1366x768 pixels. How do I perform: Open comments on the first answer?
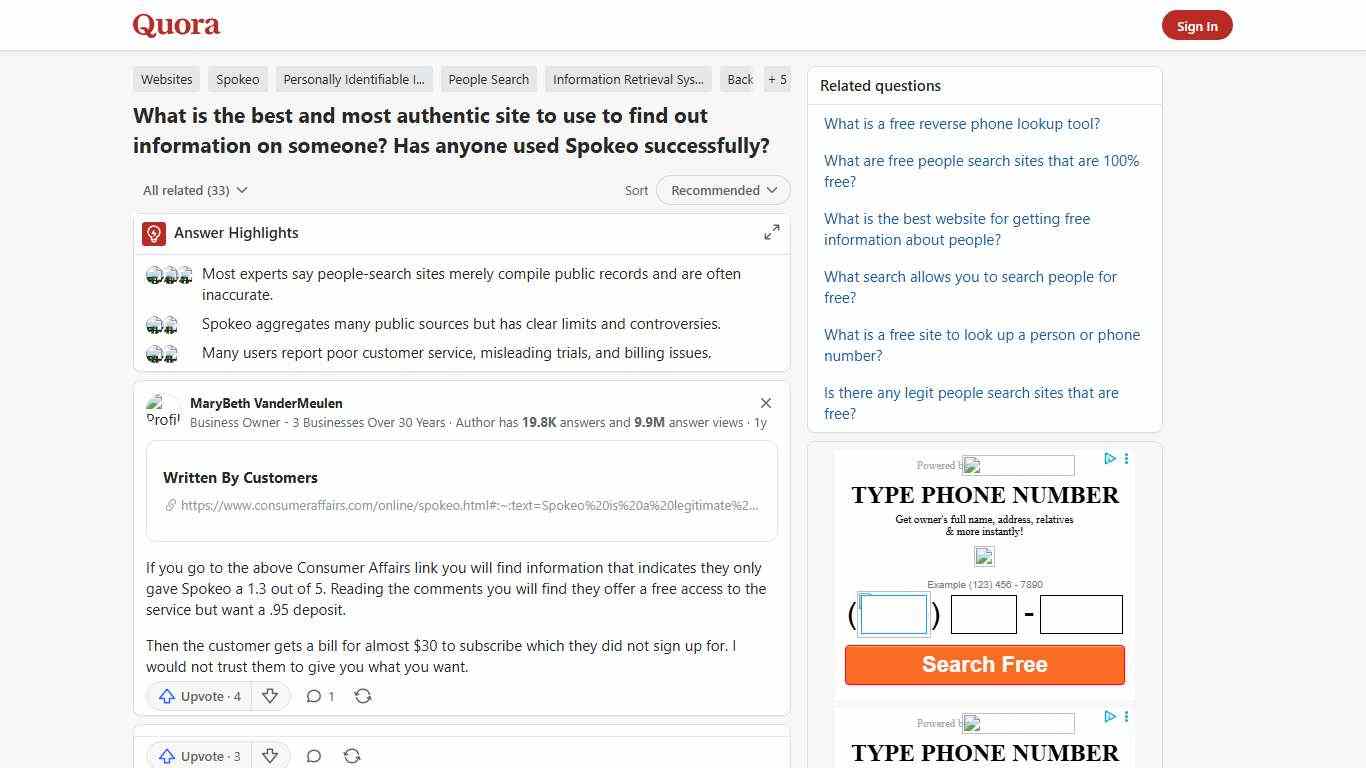[x=318, y=696]
